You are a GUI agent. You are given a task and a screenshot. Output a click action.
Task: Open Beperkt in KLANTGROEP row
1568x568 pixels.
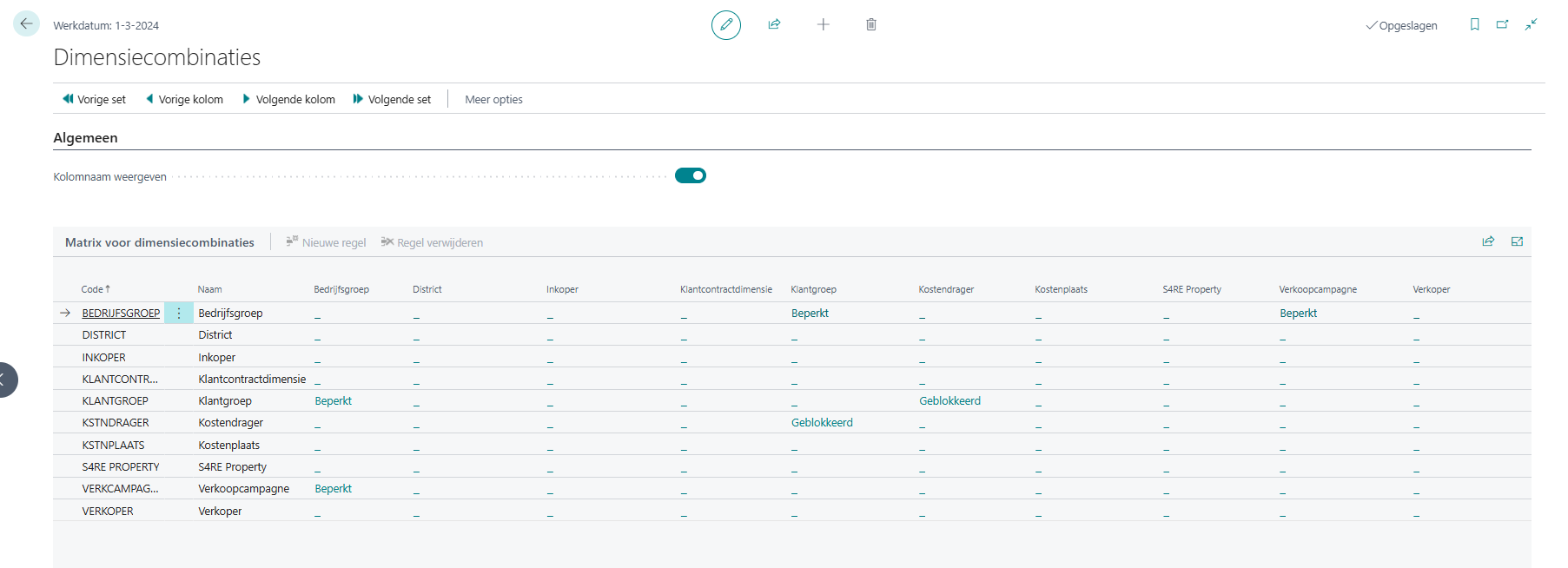pos(333,400)
